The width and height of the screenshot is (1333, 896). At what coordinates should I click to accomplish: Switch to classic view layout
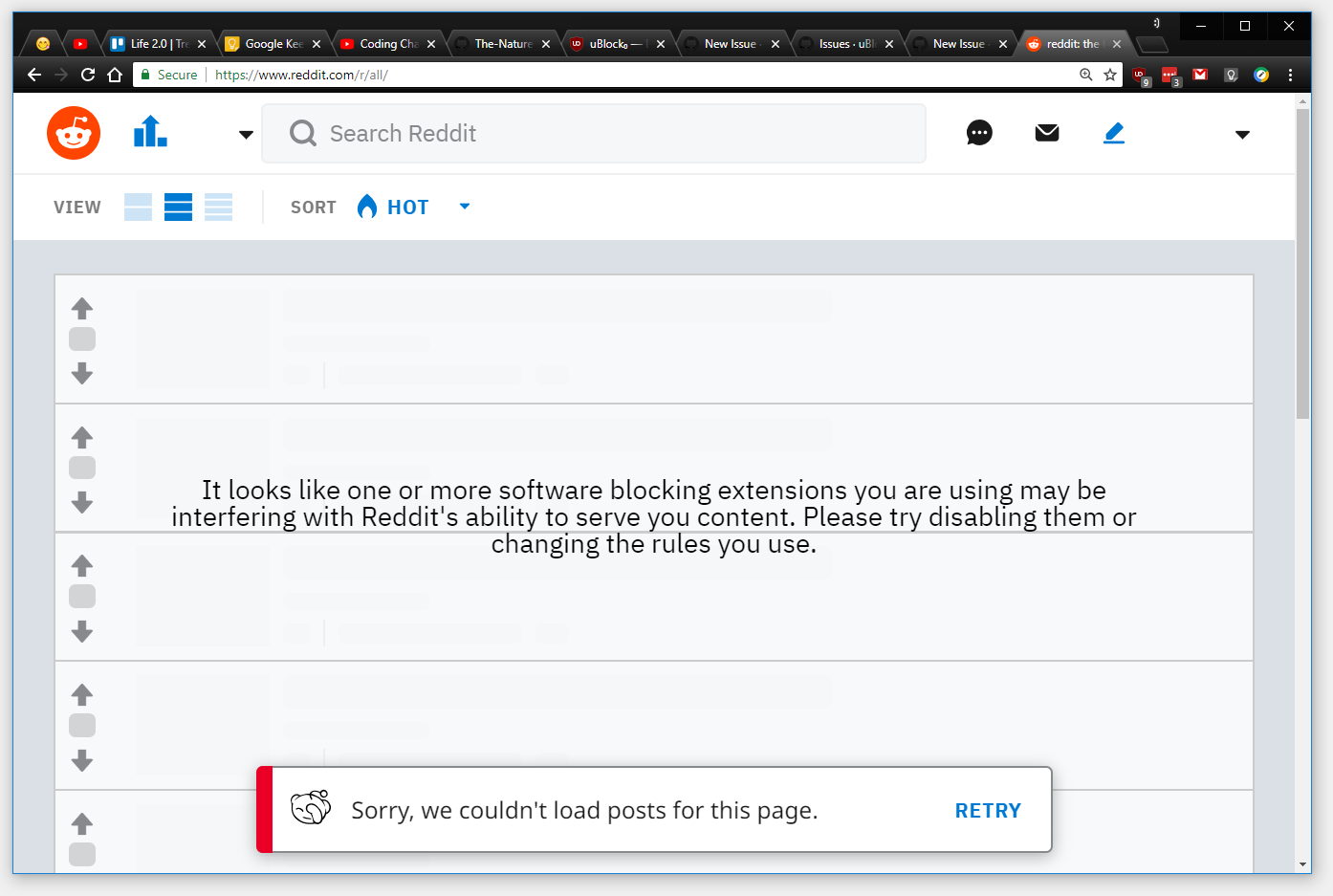click(179, 207)
